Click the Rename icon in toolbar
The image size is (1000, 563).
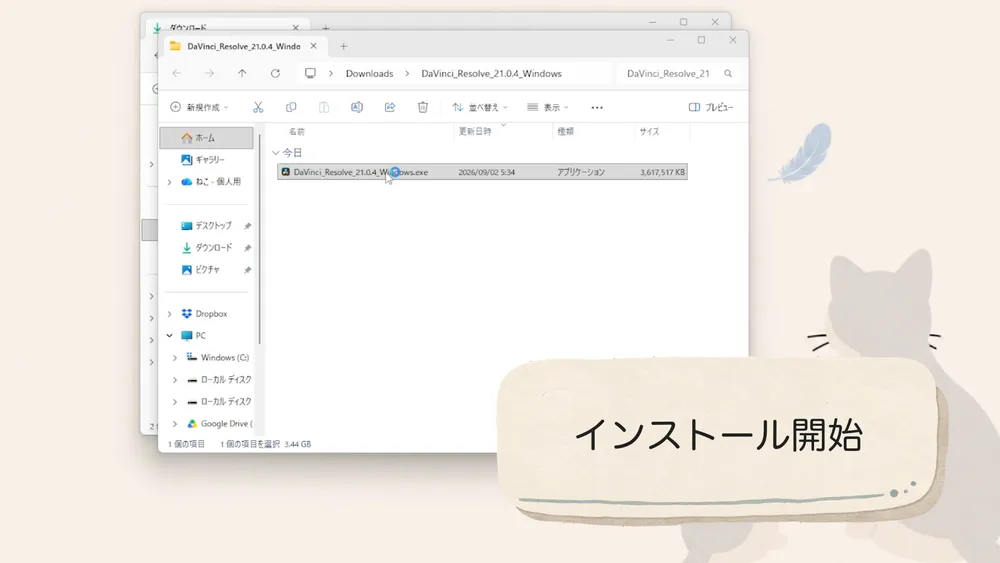[357, 107]
